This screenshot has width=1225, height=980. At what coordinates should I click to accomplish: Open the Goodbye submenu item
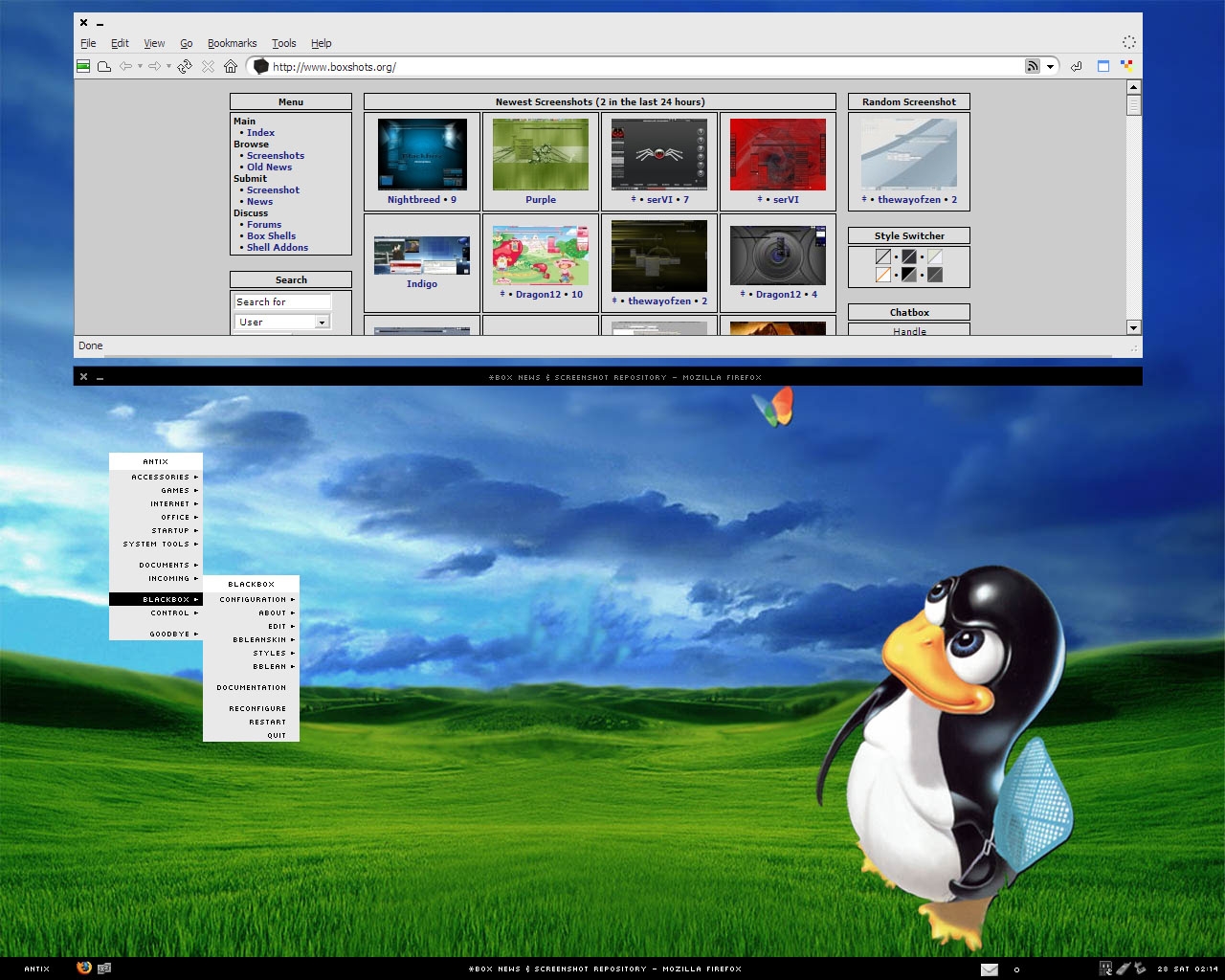[156, 634]
